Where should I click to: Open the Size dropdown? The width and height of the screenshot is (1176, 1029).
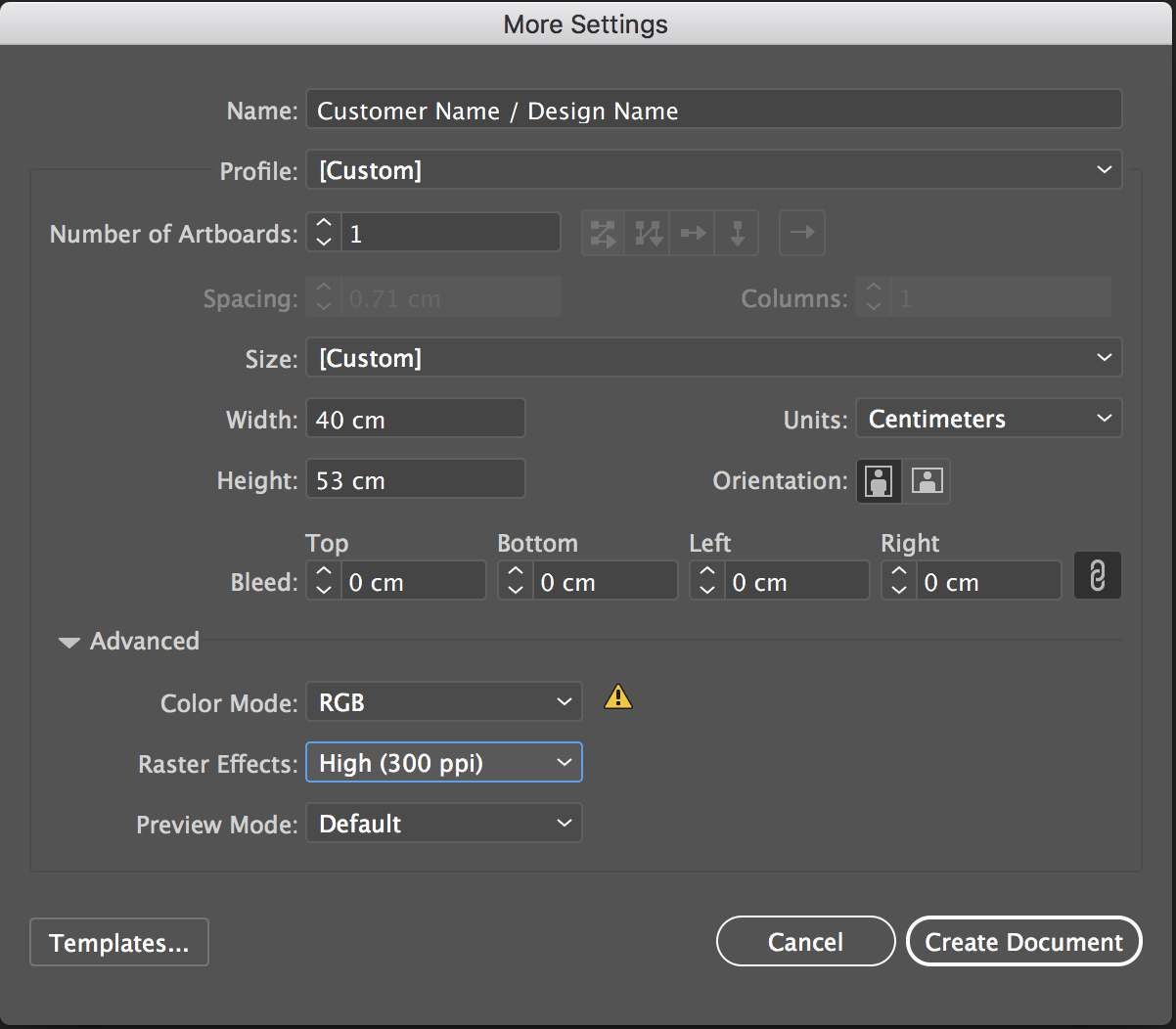click(x=714, y=358)
